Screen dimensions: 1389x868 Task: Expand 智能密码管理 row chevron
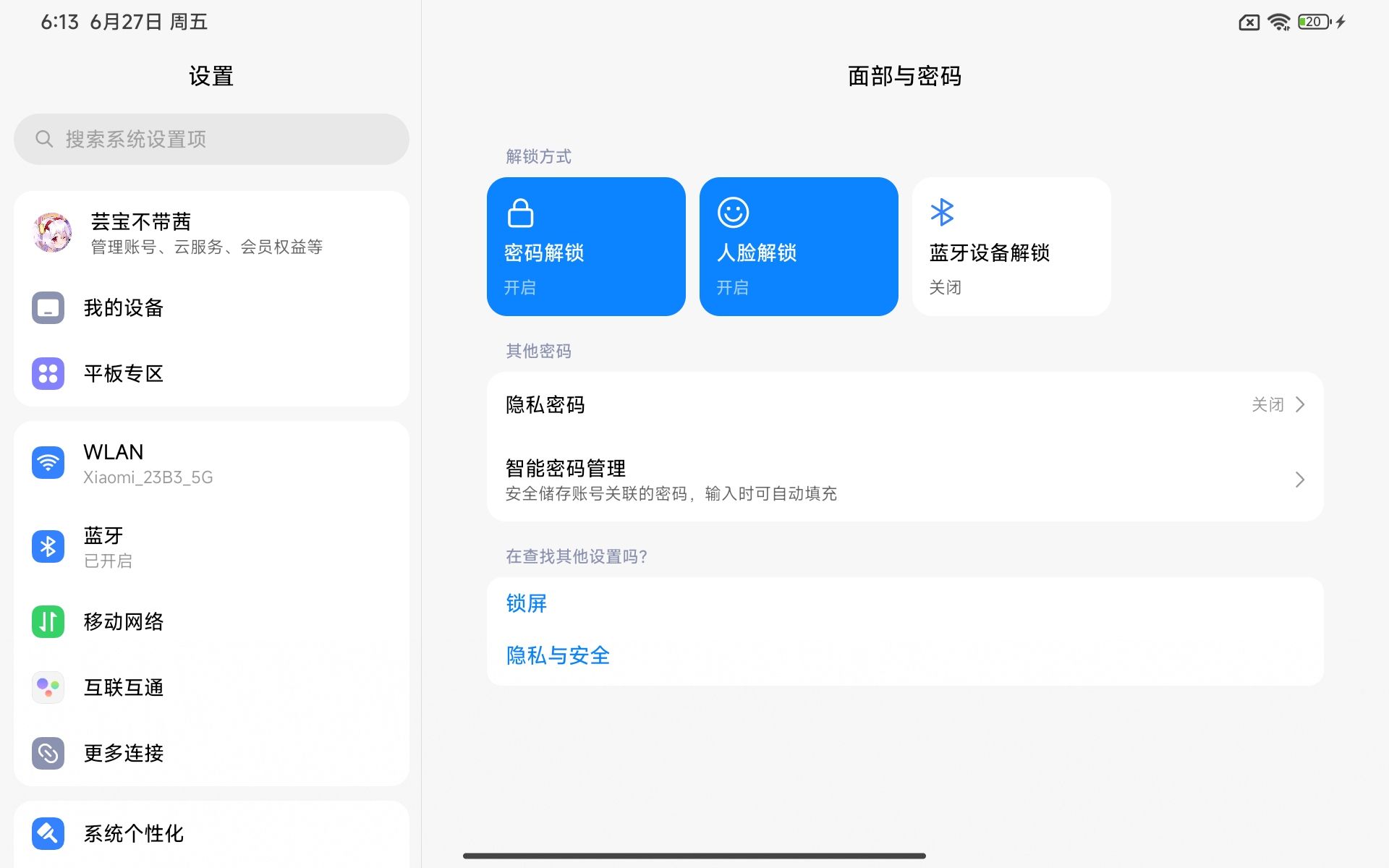pyautogui.click(x=1300, y=480)
